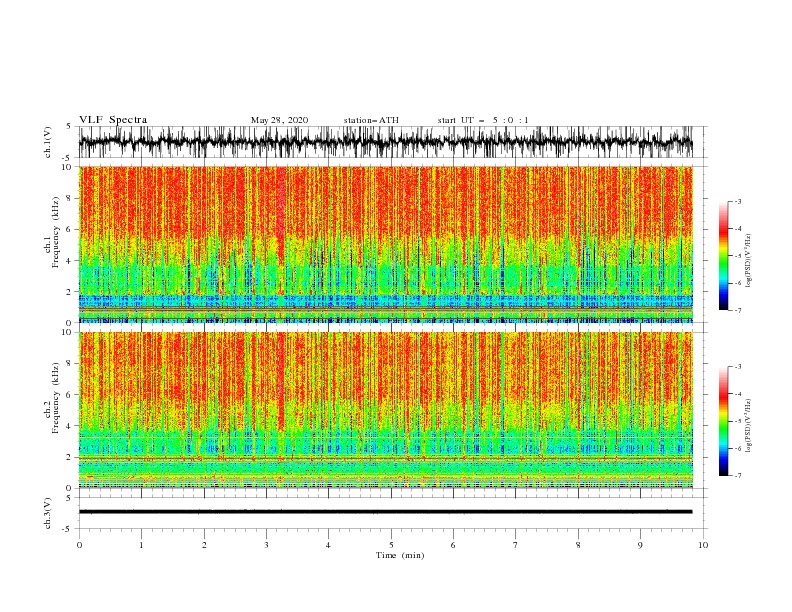Click time axis tick label '8'
This screenshot has width=792, height=612.
click(x=578, y=545)
